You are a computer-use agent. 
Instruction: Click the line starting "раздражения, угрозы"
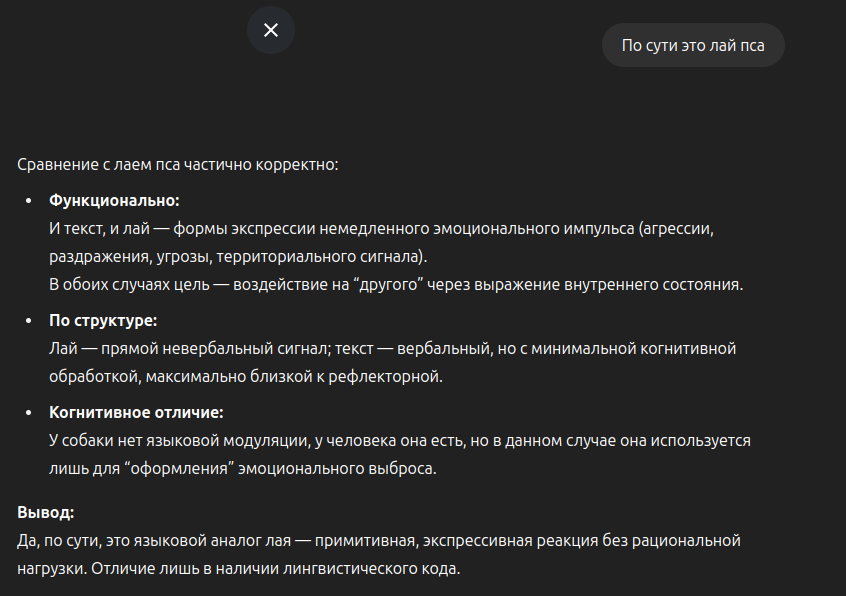click(x=238, y=256)
